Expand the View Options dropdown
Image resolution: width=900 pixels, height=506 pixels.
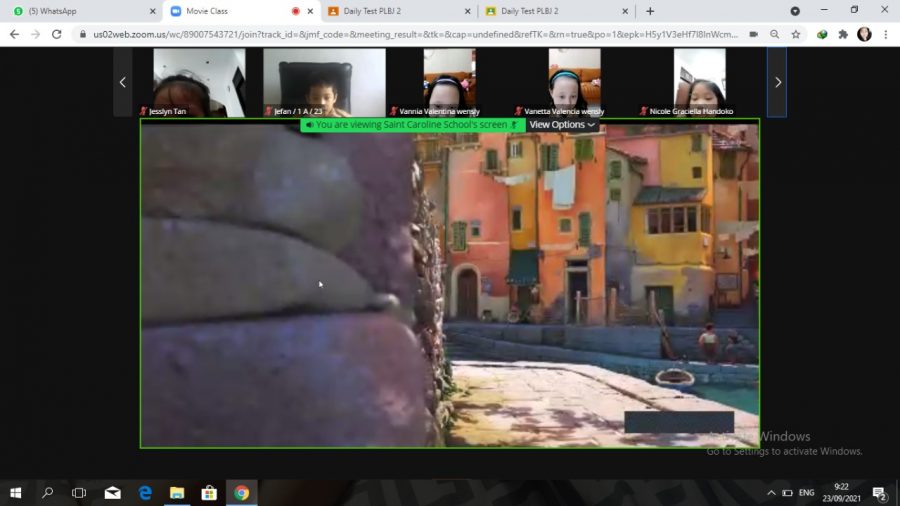click(x=563, y=125)
